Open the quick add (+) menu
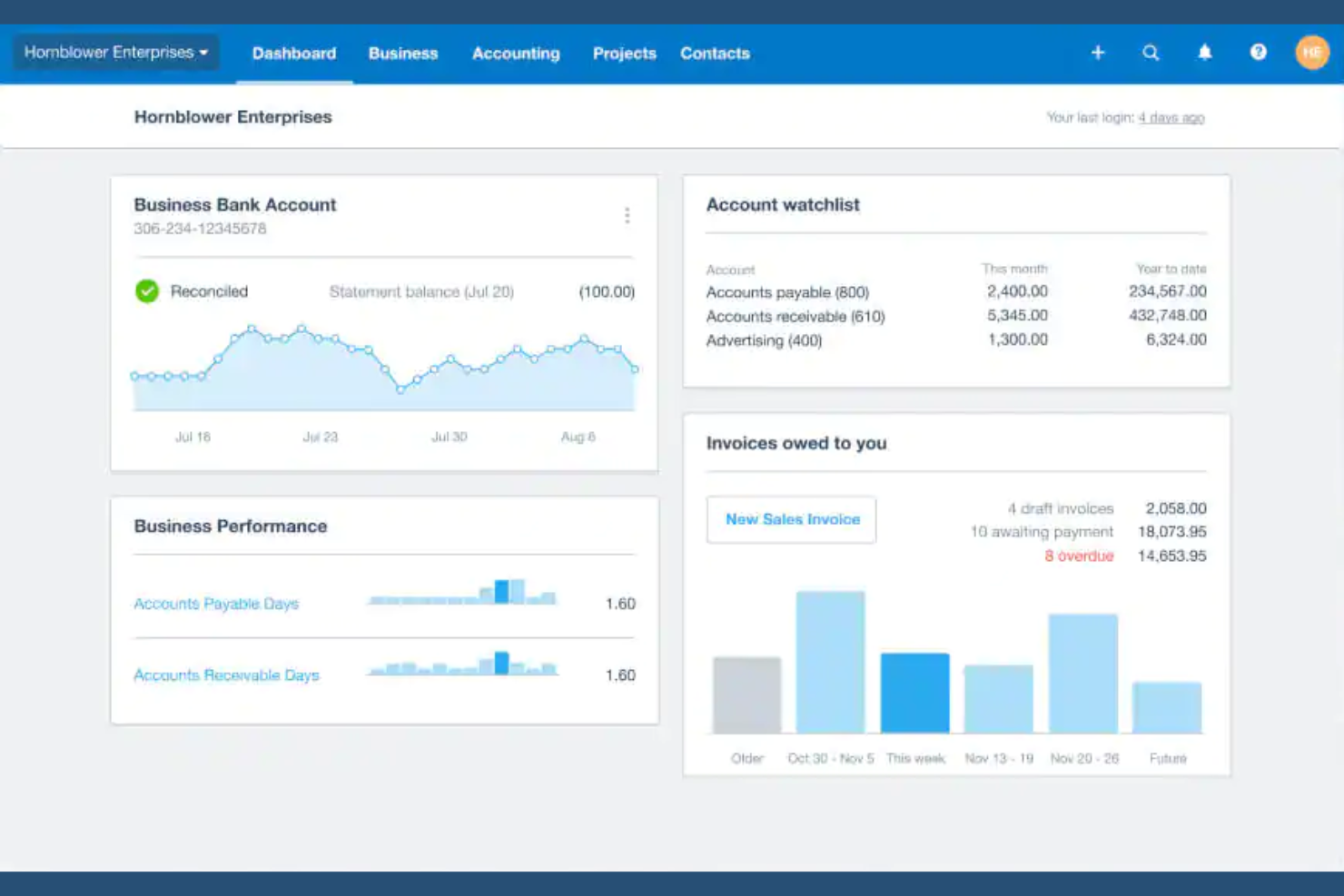This screenshot has width=1344, height=896. (1098, 53)
